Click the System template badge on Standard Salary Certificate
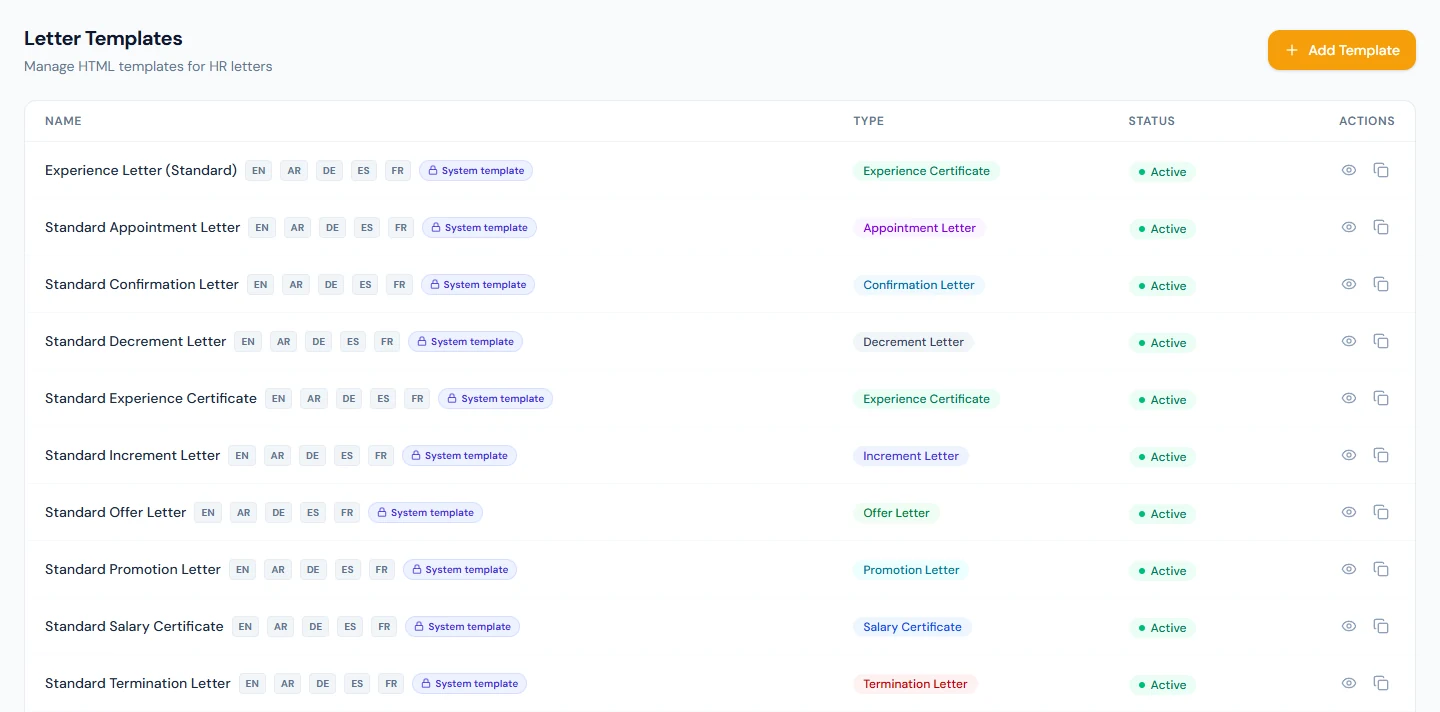 pyautogui.click(x=463, y=627)
